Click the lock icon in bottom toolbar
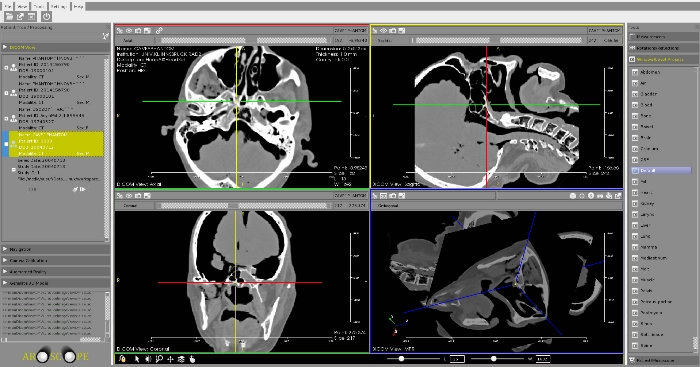 point(122,359)
